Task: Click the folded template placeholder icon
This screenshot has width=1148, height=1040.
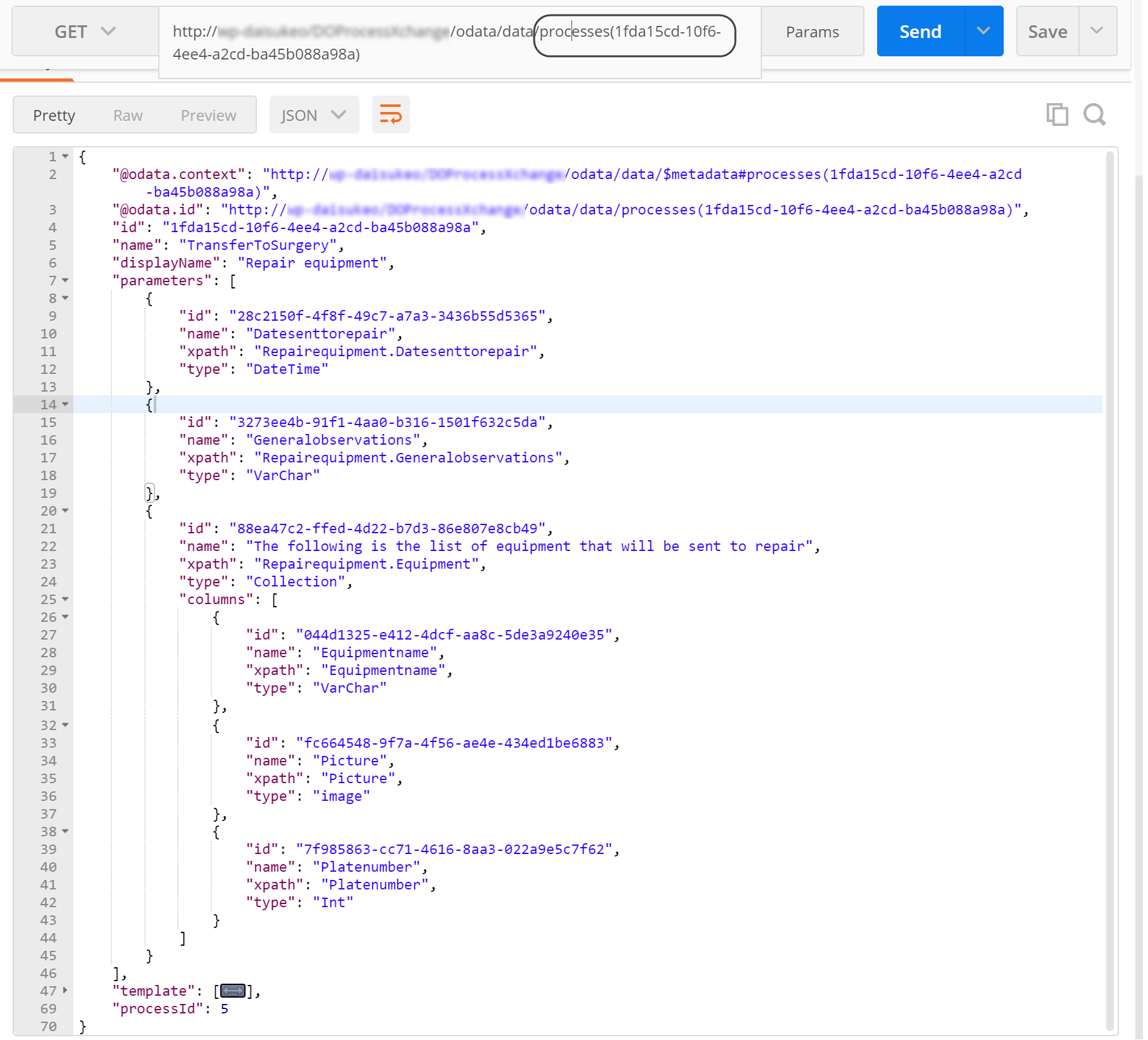Action: click(233, 991)
